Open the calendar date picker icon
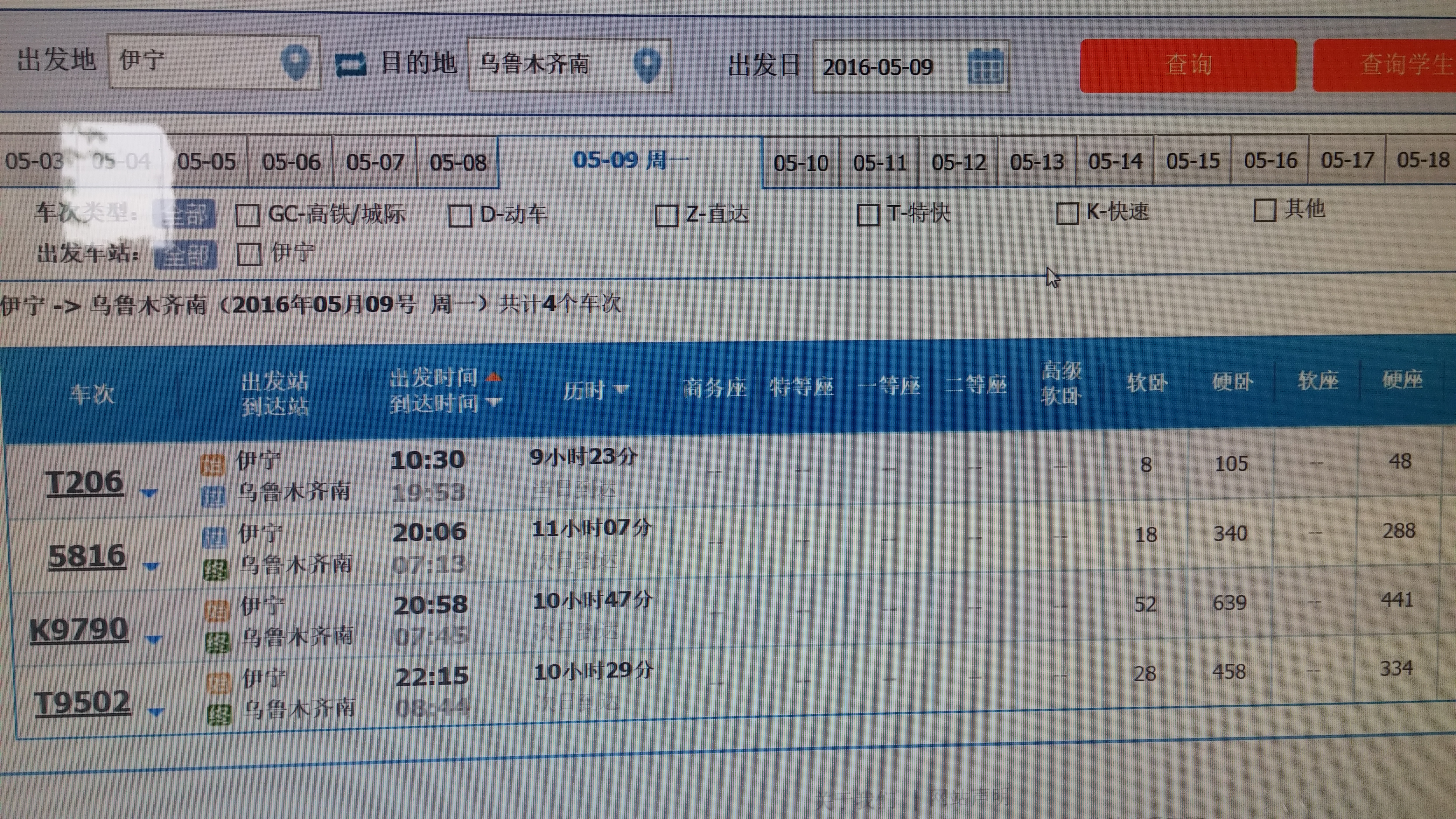 tap(986, 67)
